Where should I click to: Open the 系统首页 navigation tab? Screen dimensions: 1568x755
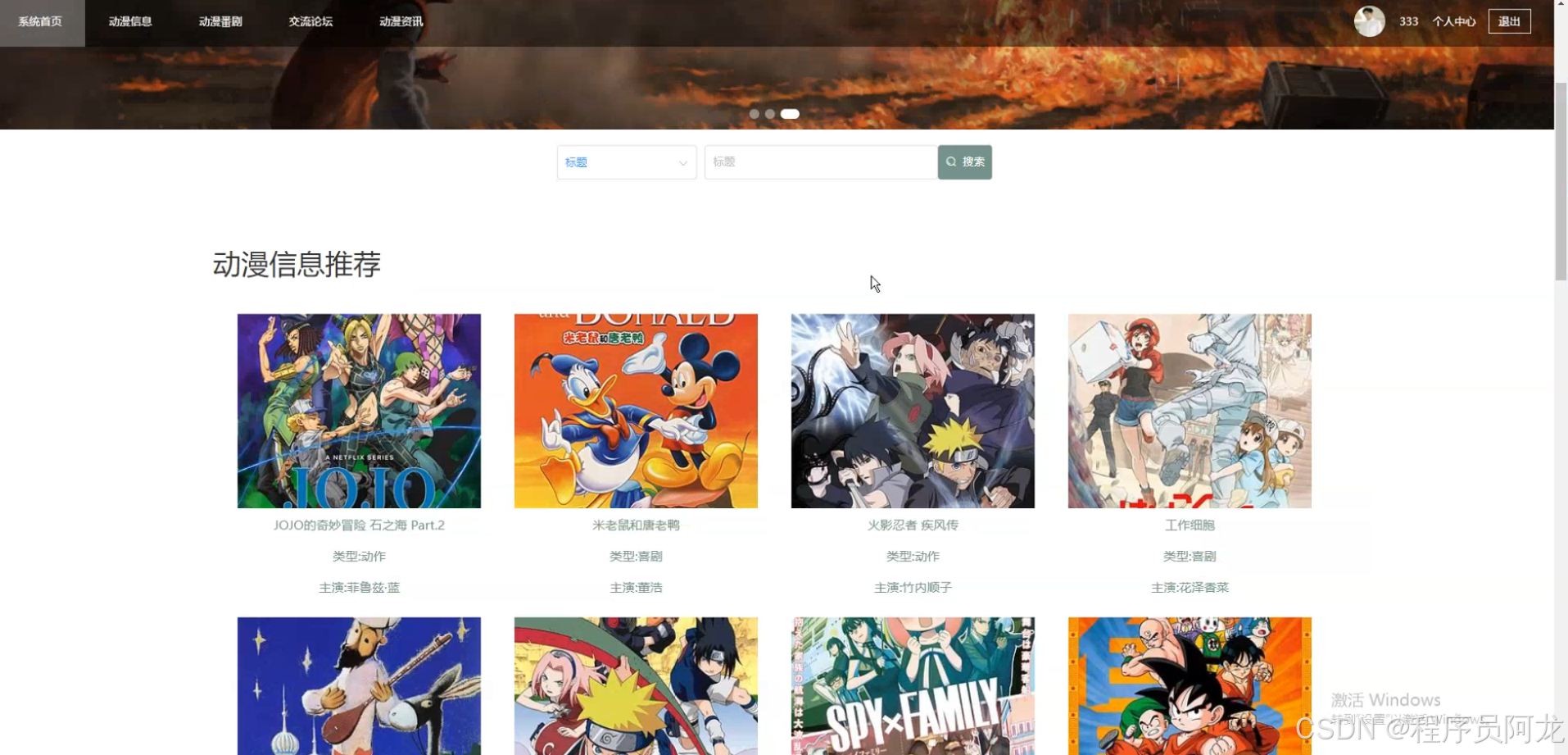click(x=41, y=22)
